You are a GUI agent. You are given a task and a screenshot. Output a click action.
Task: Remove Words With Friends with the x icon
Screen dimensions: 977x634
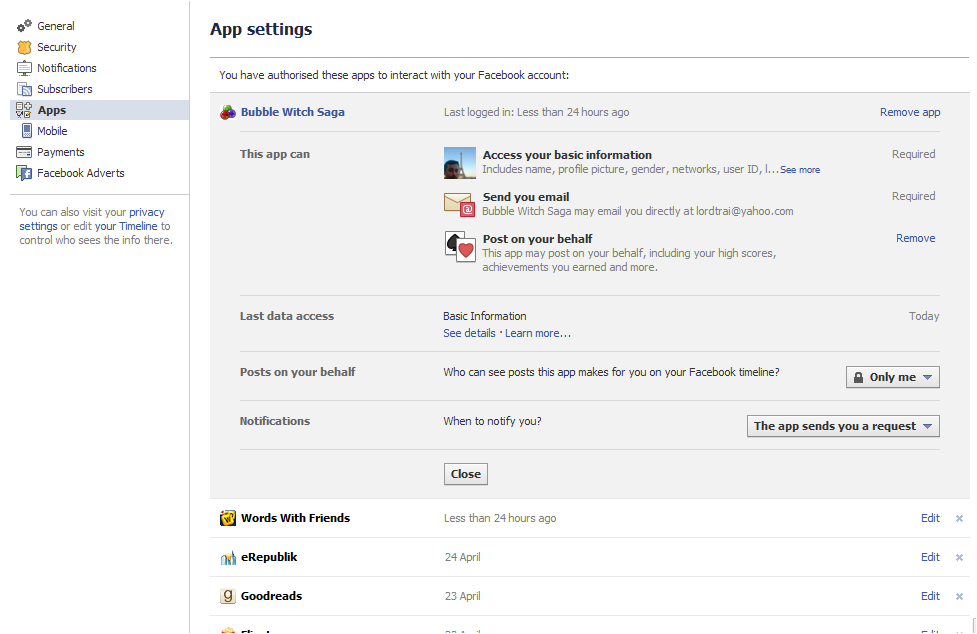pyautogui.click(x=960, y=518)
